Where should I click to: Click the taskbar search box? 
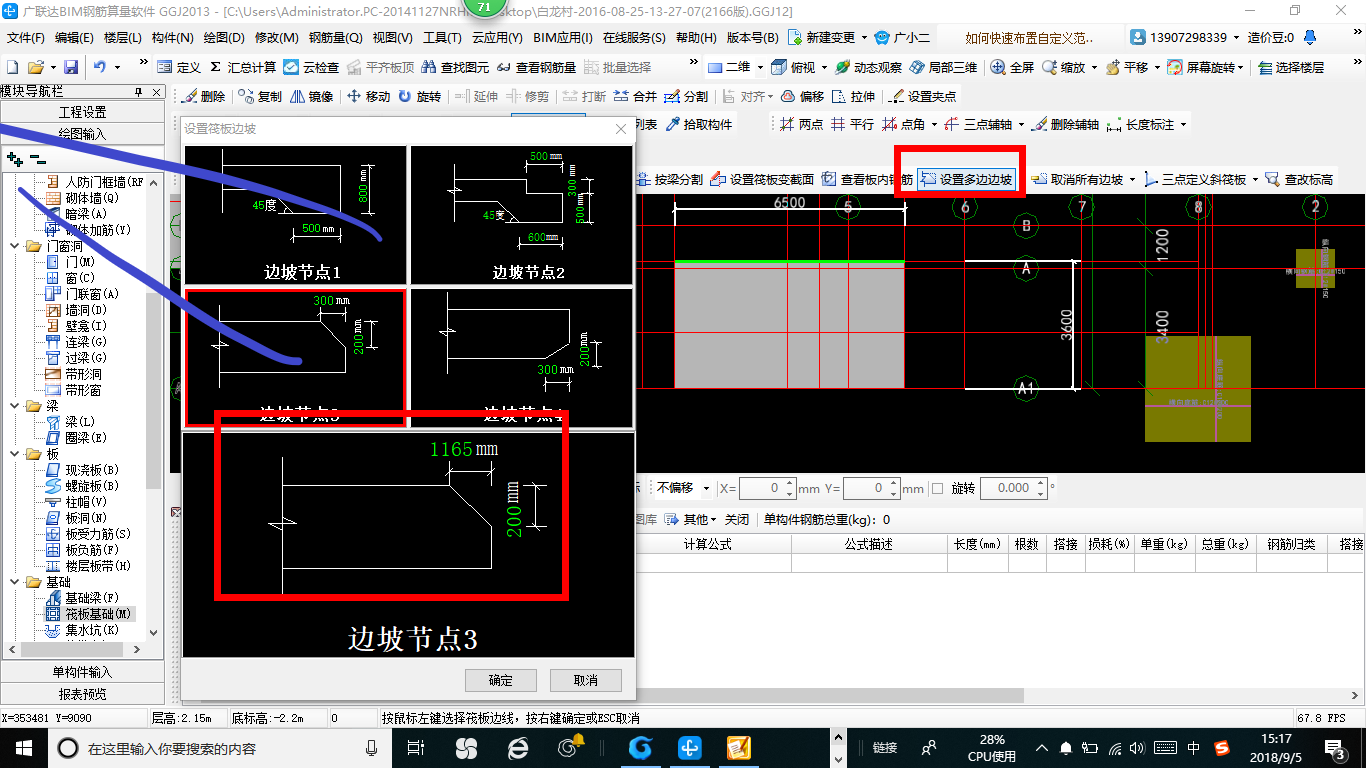tap(220, 747)
